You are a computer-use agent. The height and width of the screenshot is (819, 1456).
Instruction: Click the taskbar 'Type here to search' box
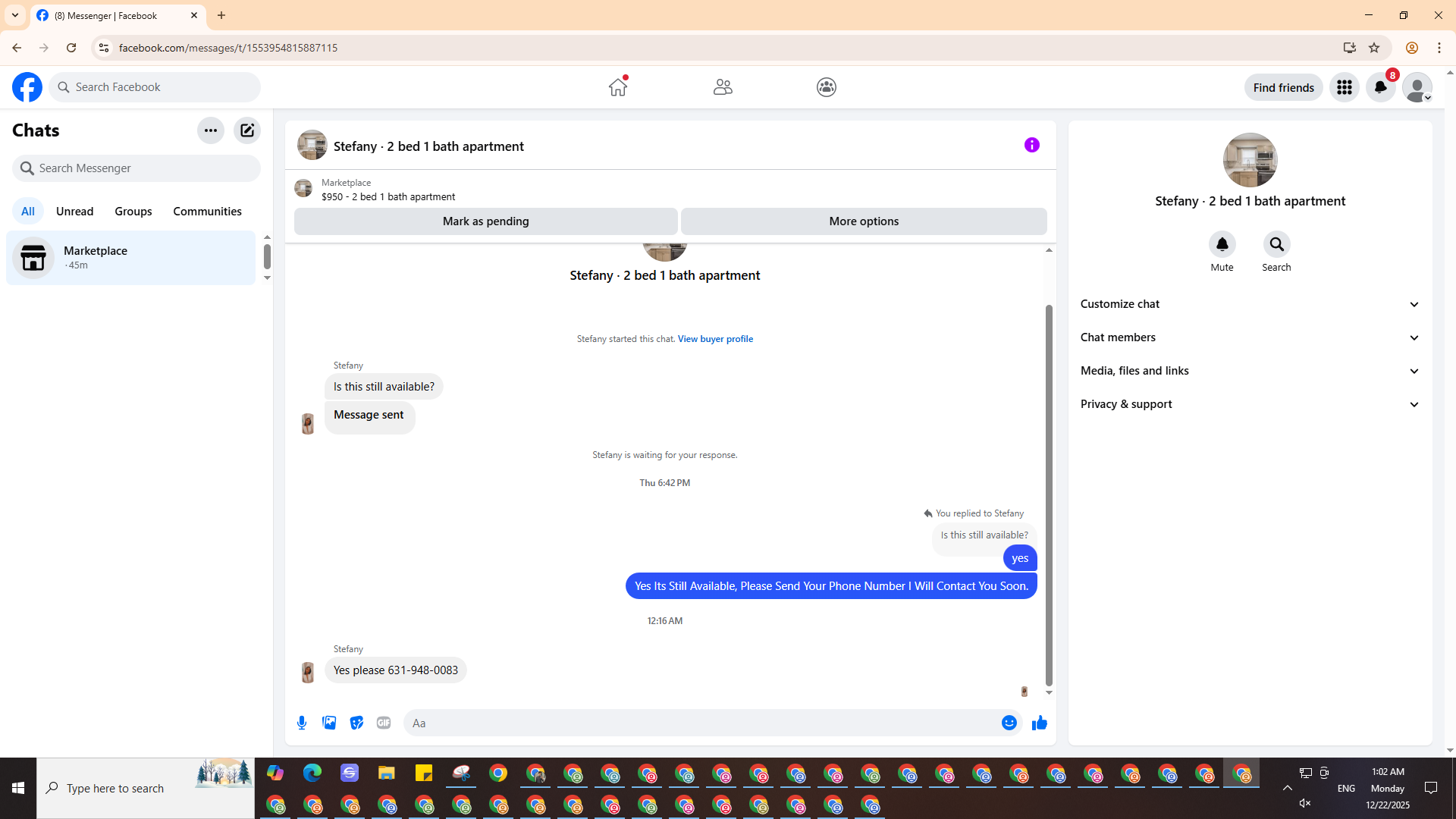[146, 788]
